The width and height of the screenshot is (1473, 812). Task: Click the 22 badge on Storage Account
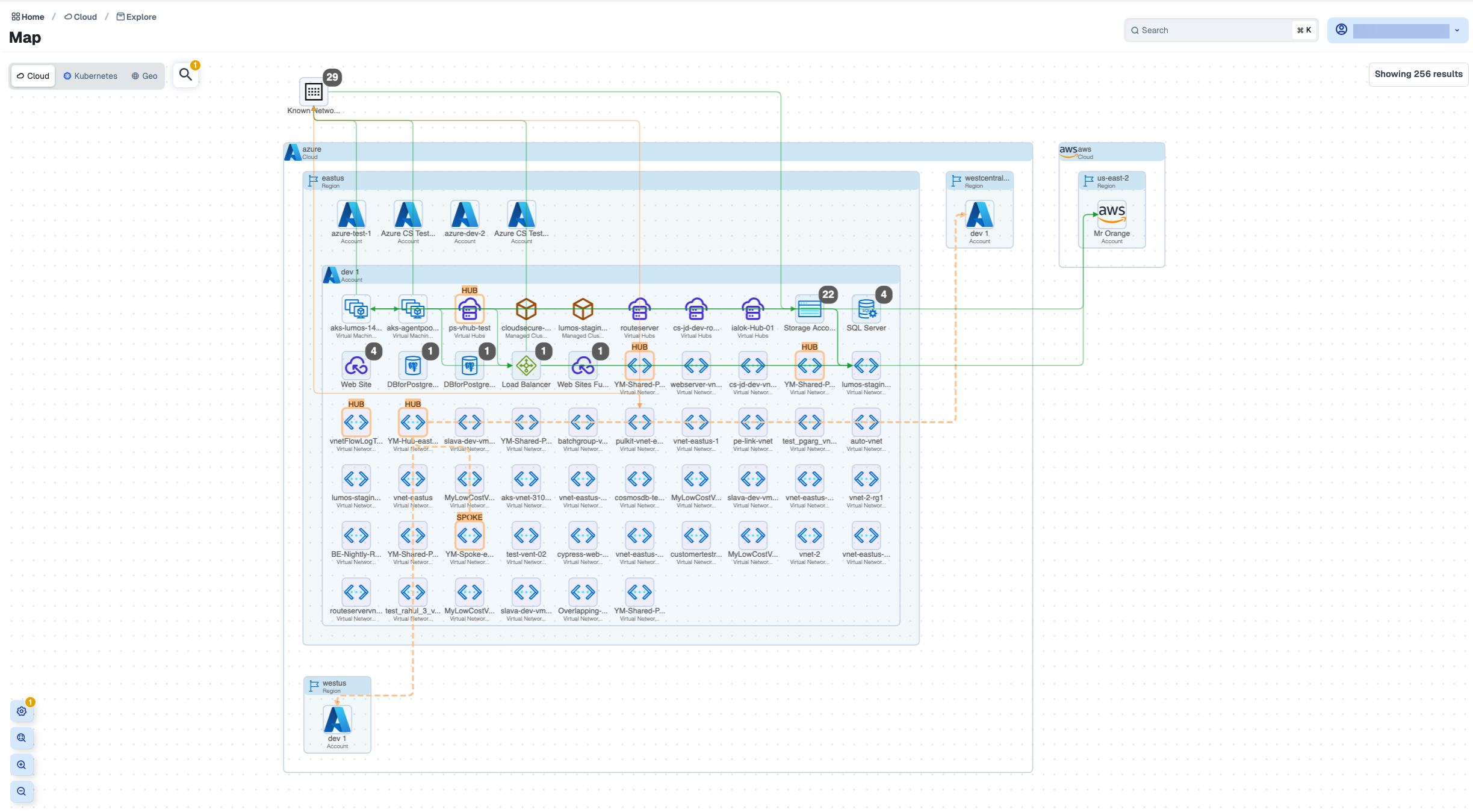pyautogui.click(x=828, y=294)
